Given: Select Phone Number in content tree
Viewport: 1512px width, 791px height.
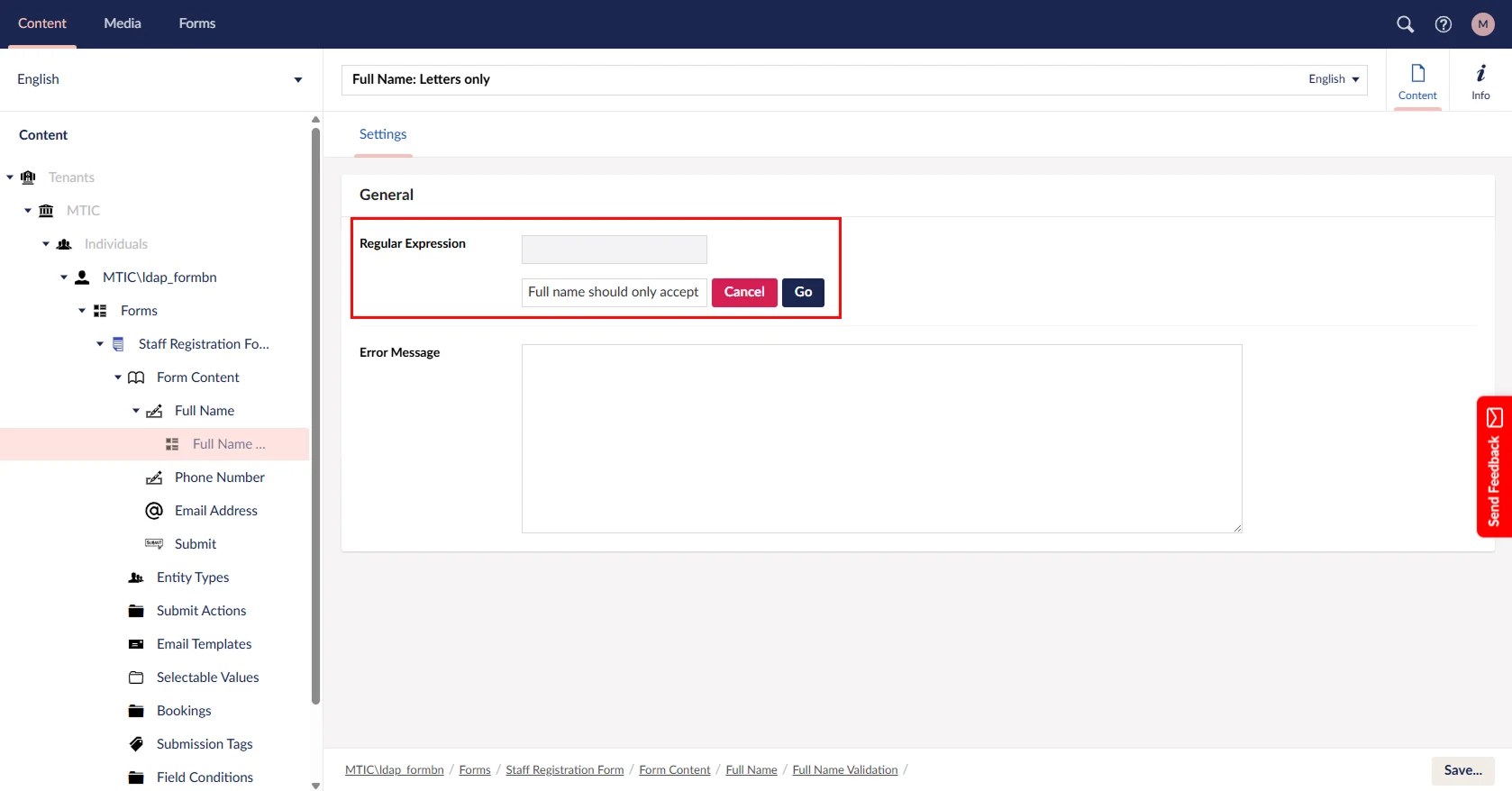Looking at the screenshot, I should pyautogui.click(x=219, y=477).
